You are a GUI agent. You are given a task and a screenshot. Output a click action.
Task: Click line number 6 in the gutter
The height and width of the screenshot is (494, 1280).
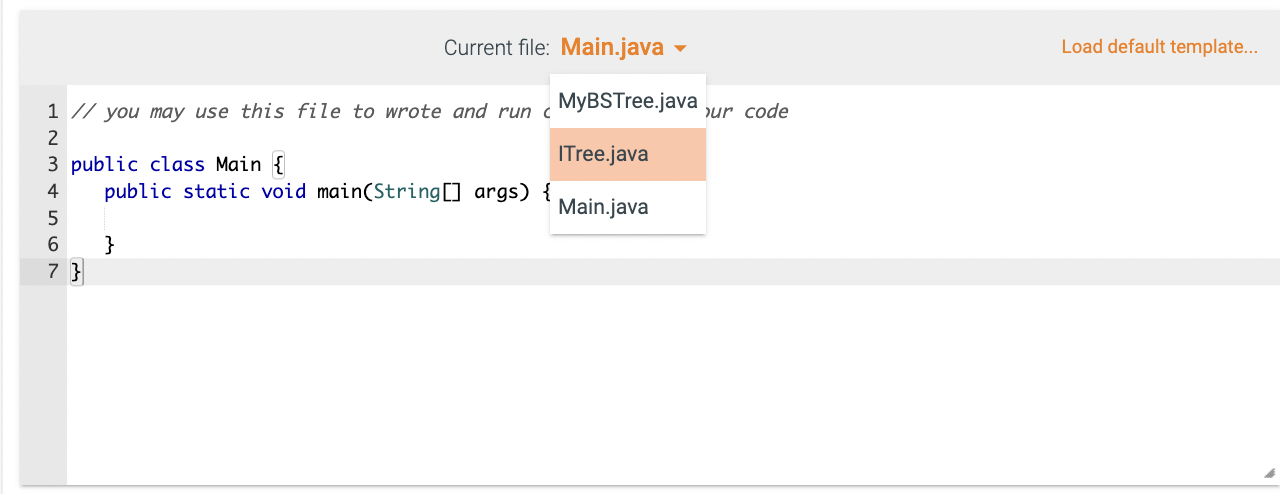tap(53, 244)
